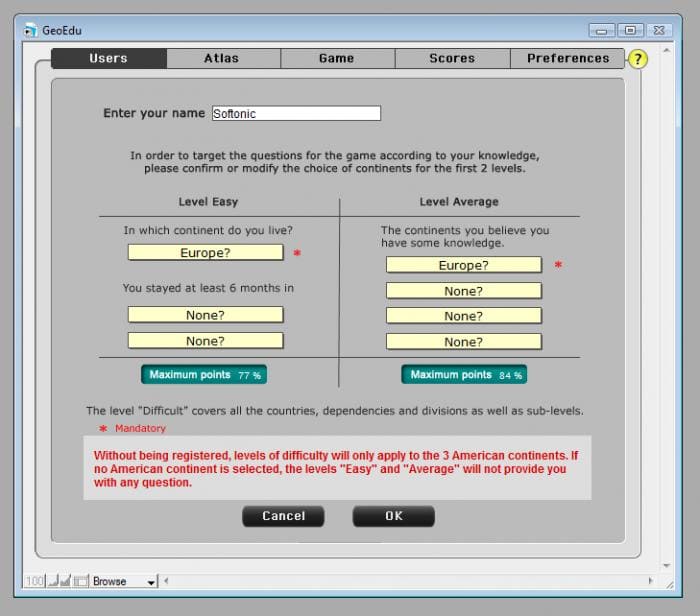Click the Enter your name field

pos(296,113)
